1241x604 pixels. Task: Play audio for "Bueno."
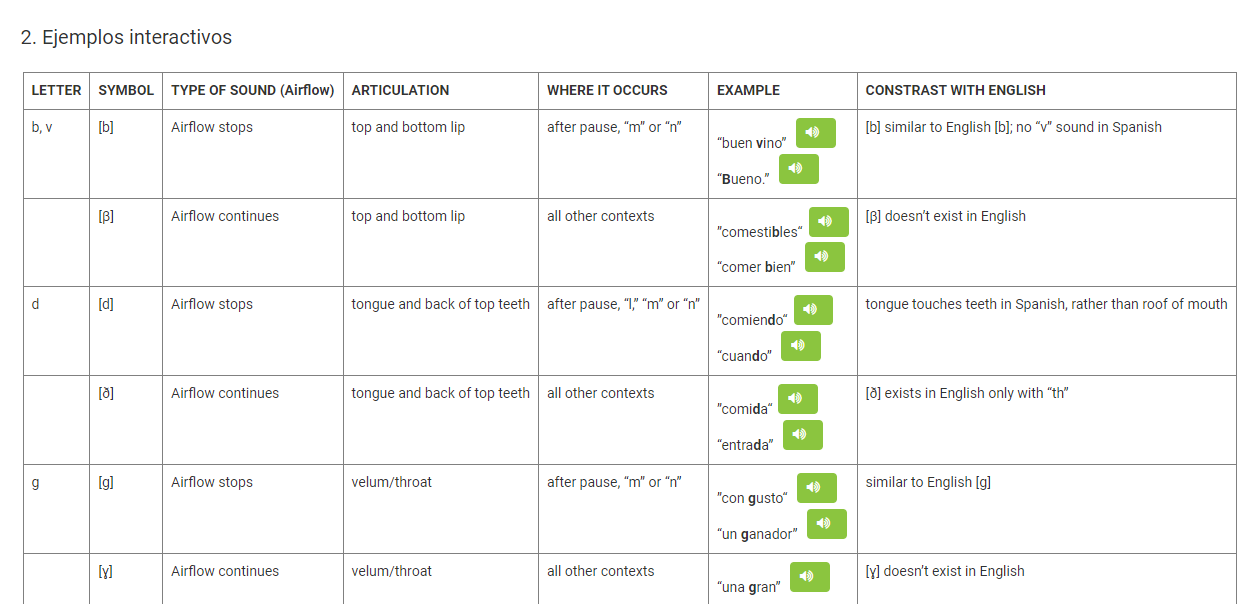tap(798, 169)
